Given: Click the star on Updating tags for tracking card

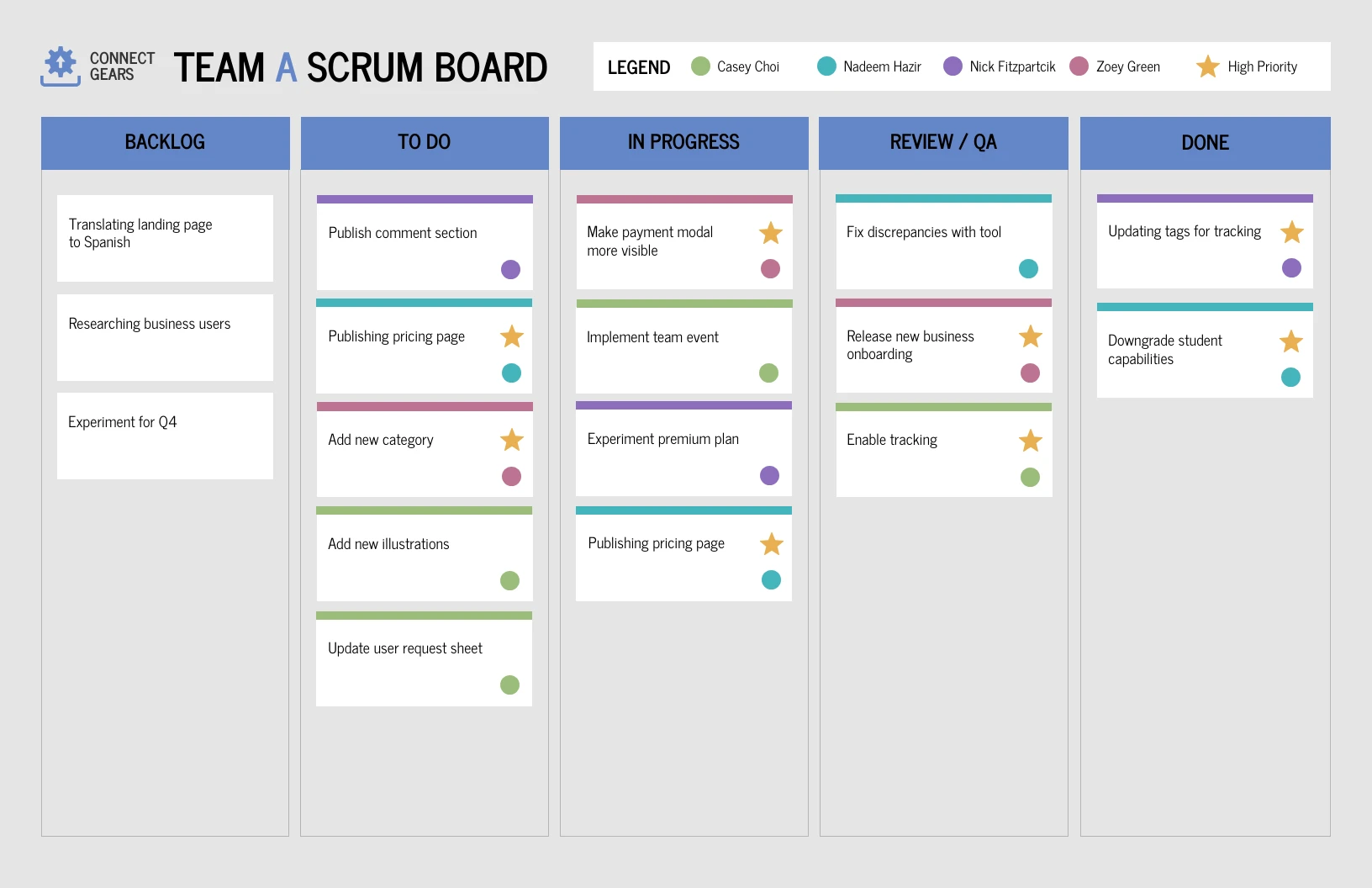Looking at the screenshot, I should click(x=1292, y=232).
